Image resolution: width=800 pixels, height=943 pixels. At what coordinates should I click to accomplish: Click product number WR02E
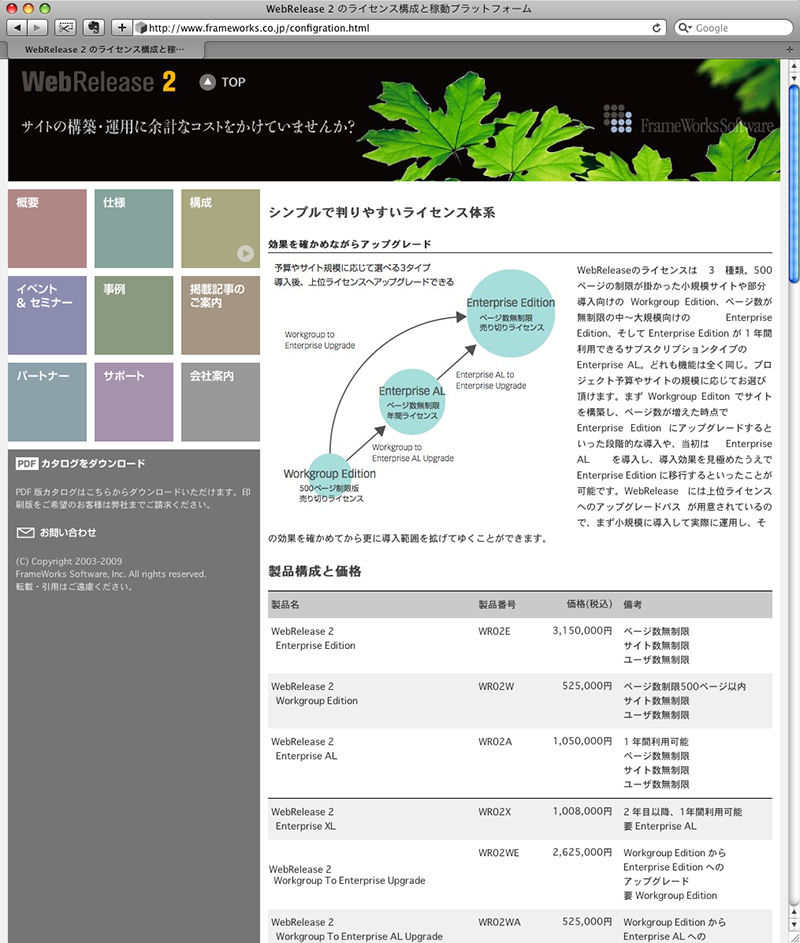click(x=494, y=631)
